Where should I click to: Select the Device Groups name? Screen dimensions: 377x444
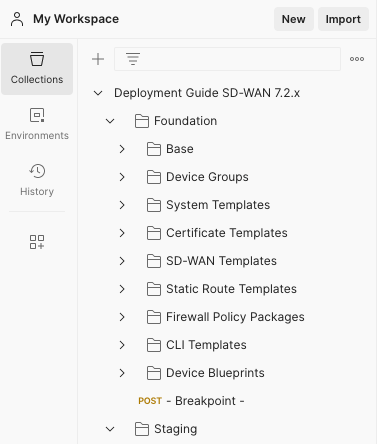click(207, 177)
